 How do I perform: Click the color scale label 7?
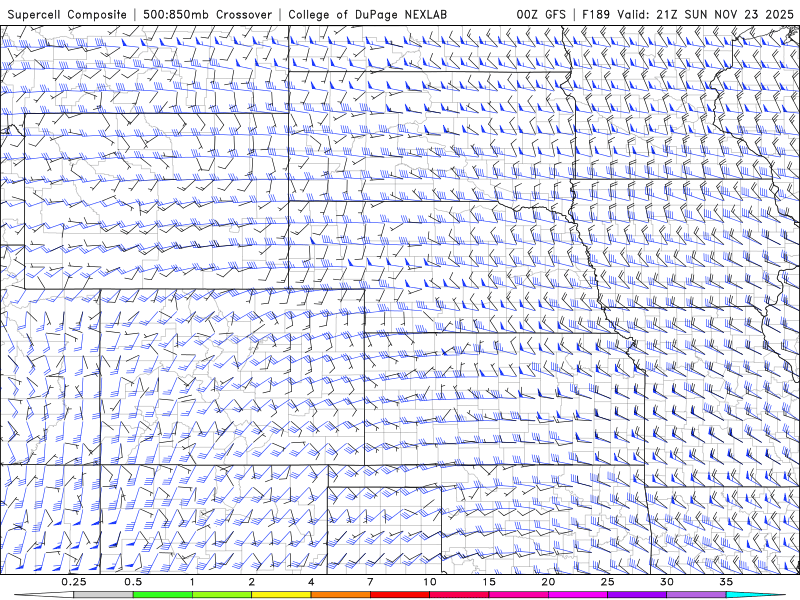370,582
